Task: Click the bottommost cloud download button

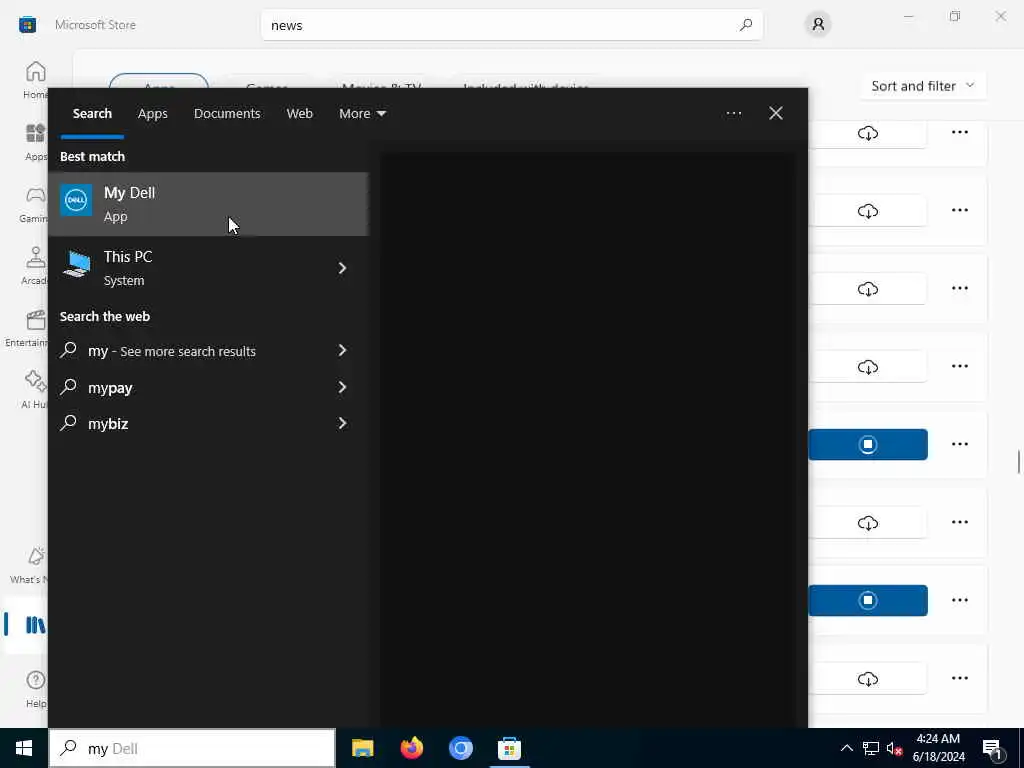Action: click(867, 679)
